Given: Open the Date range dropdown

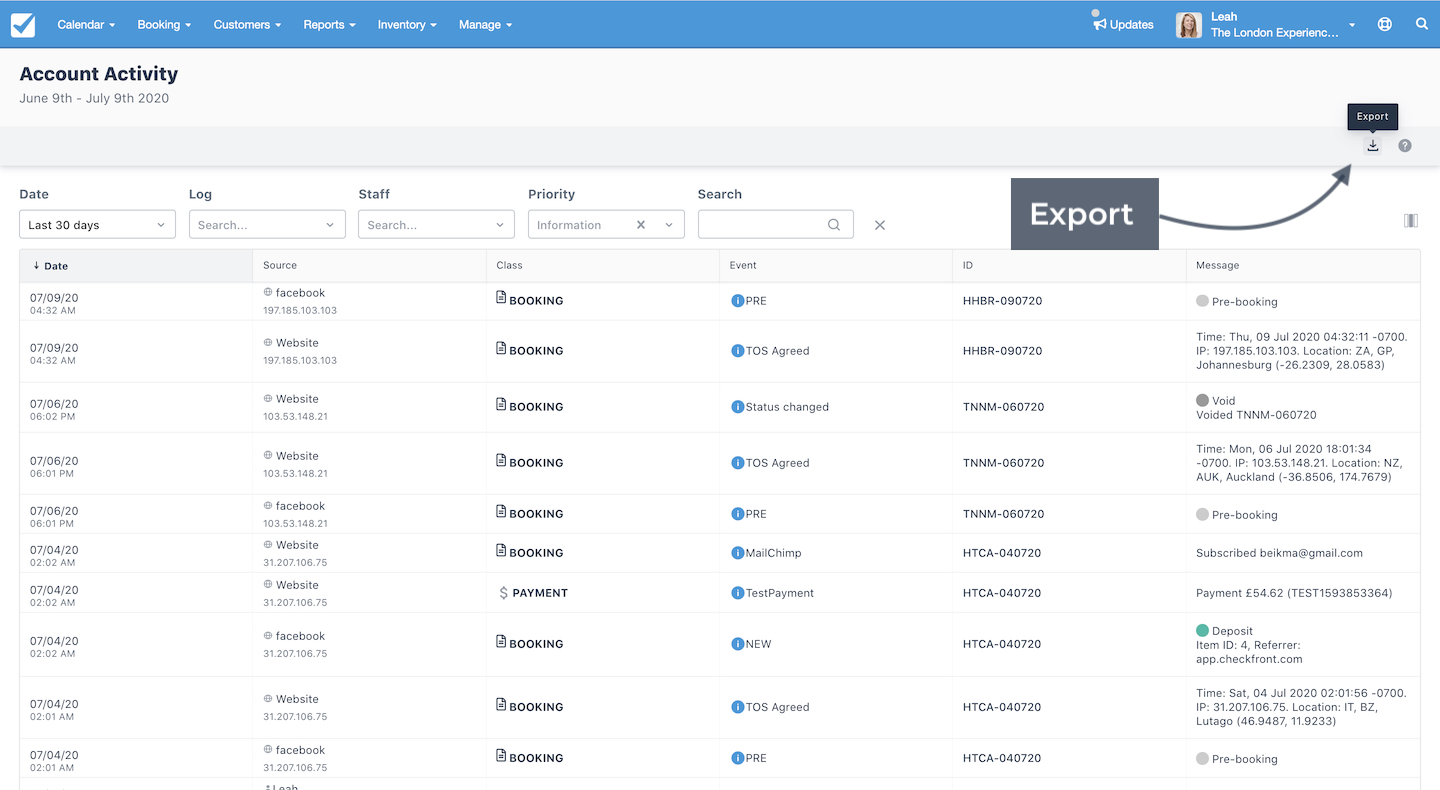Looking at the screenshot, I should pyautogui.click(x=97, y=225).
